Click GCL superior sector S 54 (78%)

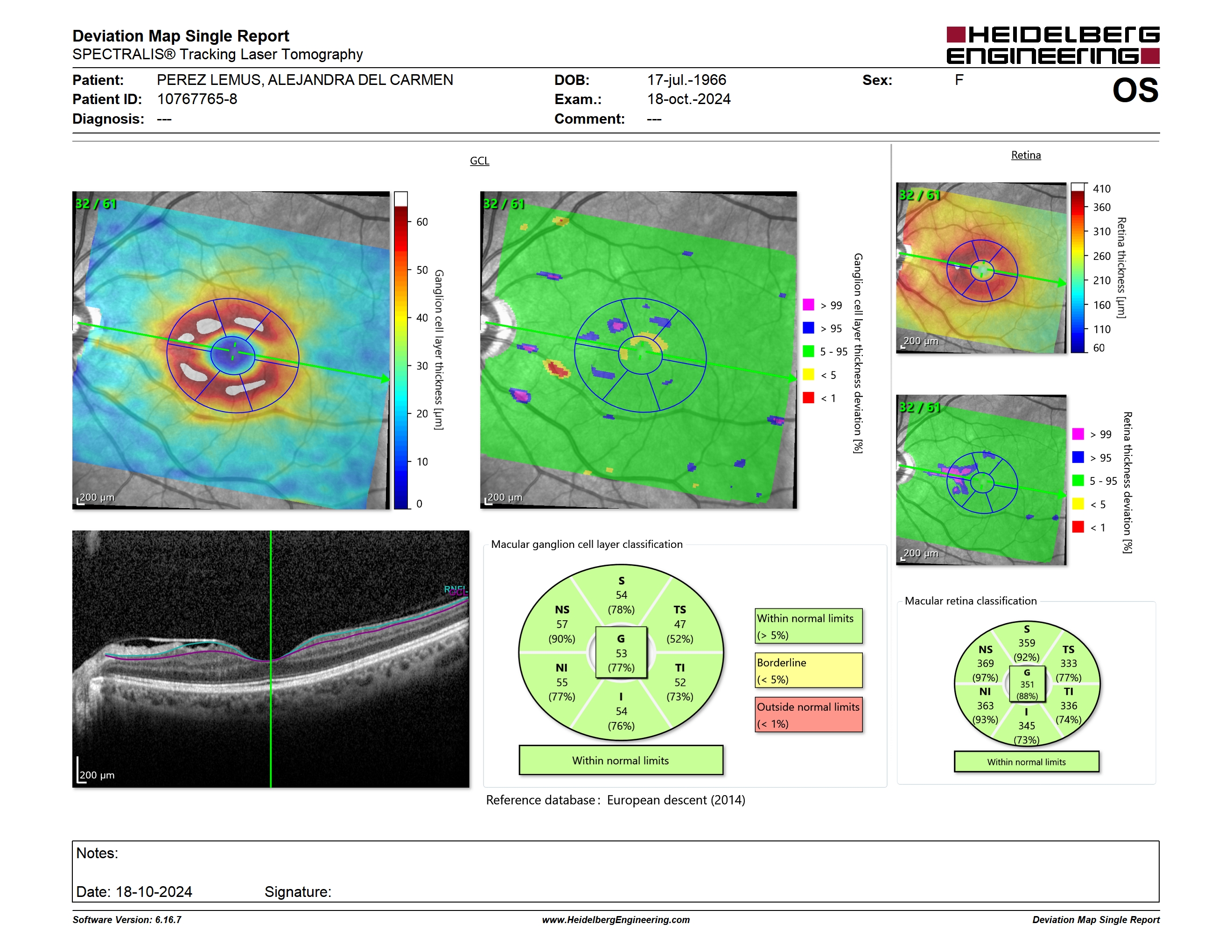pyautogui.click(x=621, y=595)
